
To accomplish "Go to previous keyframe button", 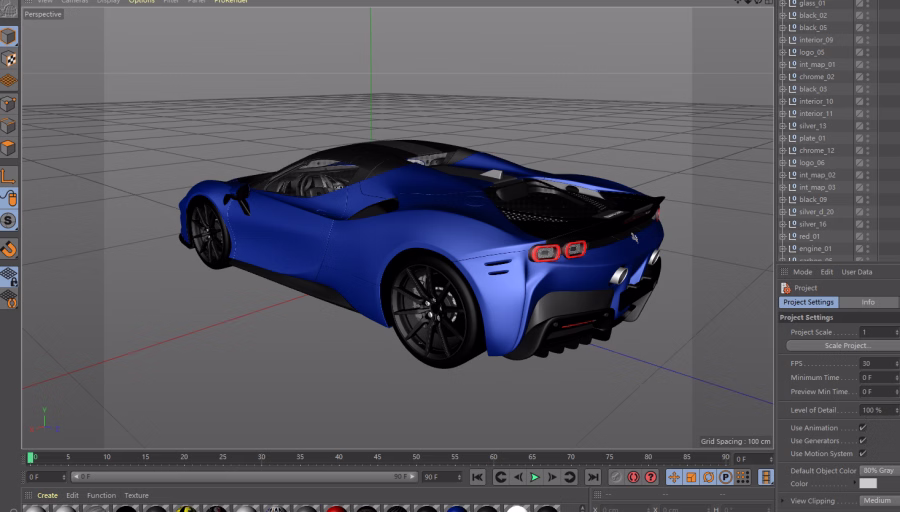I will pos(501,477).
